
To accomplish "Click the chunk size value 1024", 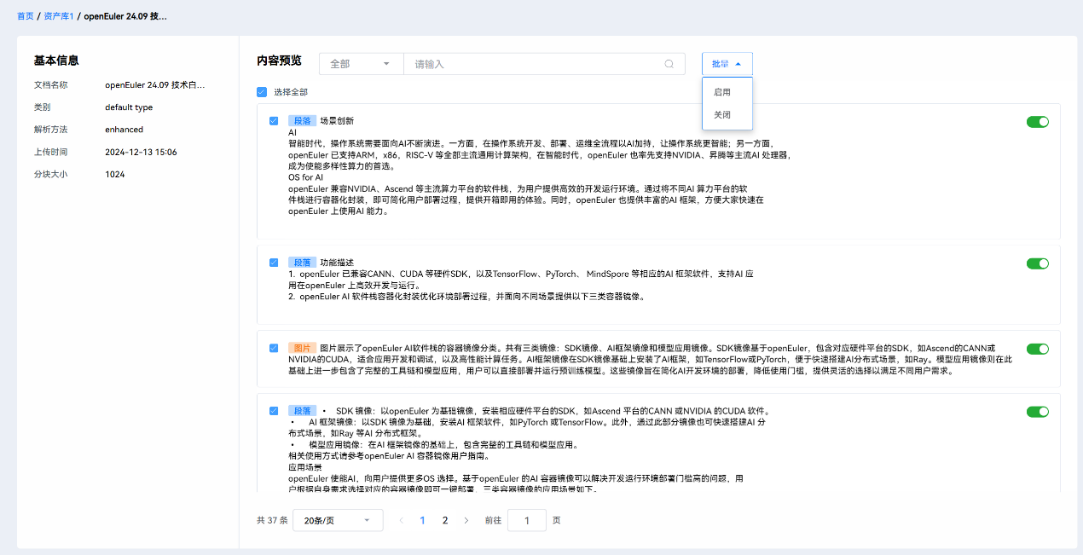I will 115,175.
